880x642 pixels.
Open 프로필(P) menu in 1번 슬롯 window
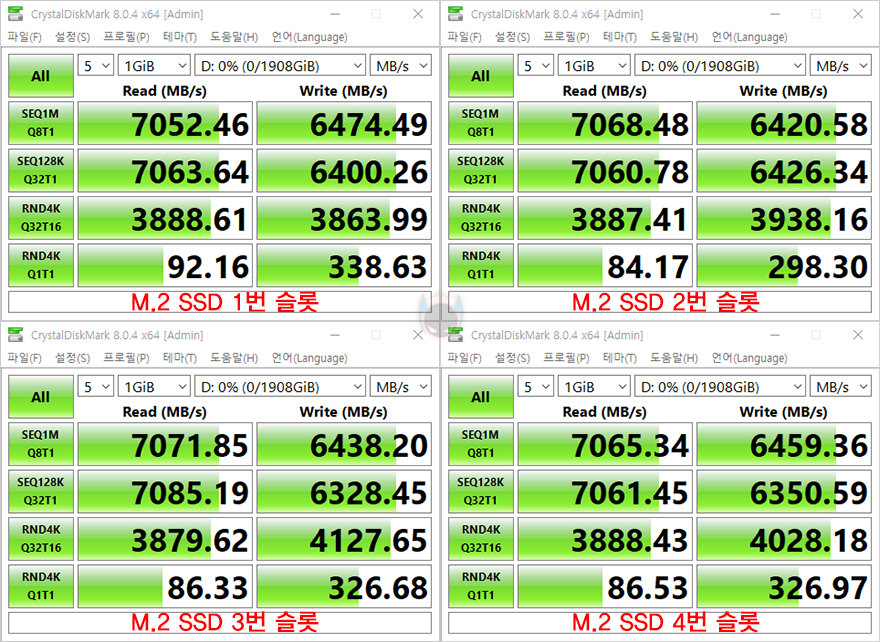pos(126,37)
